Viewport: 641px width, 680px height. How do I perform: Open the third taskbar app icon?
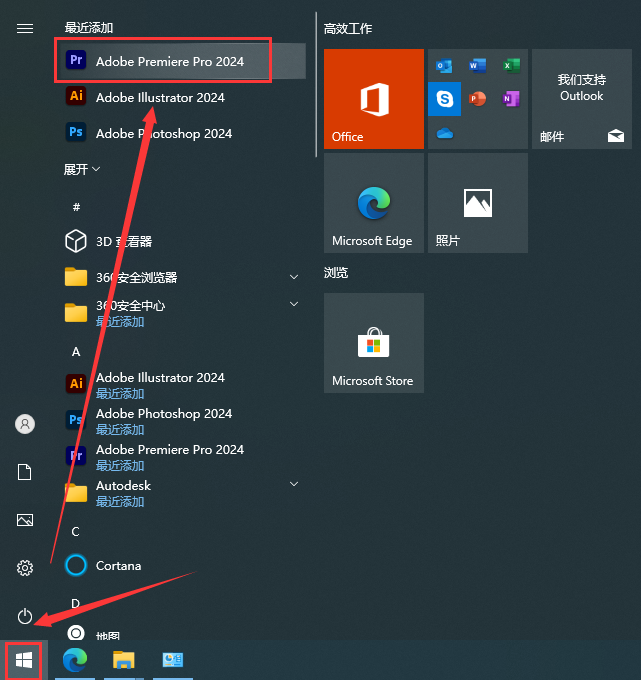coord(173,660)
